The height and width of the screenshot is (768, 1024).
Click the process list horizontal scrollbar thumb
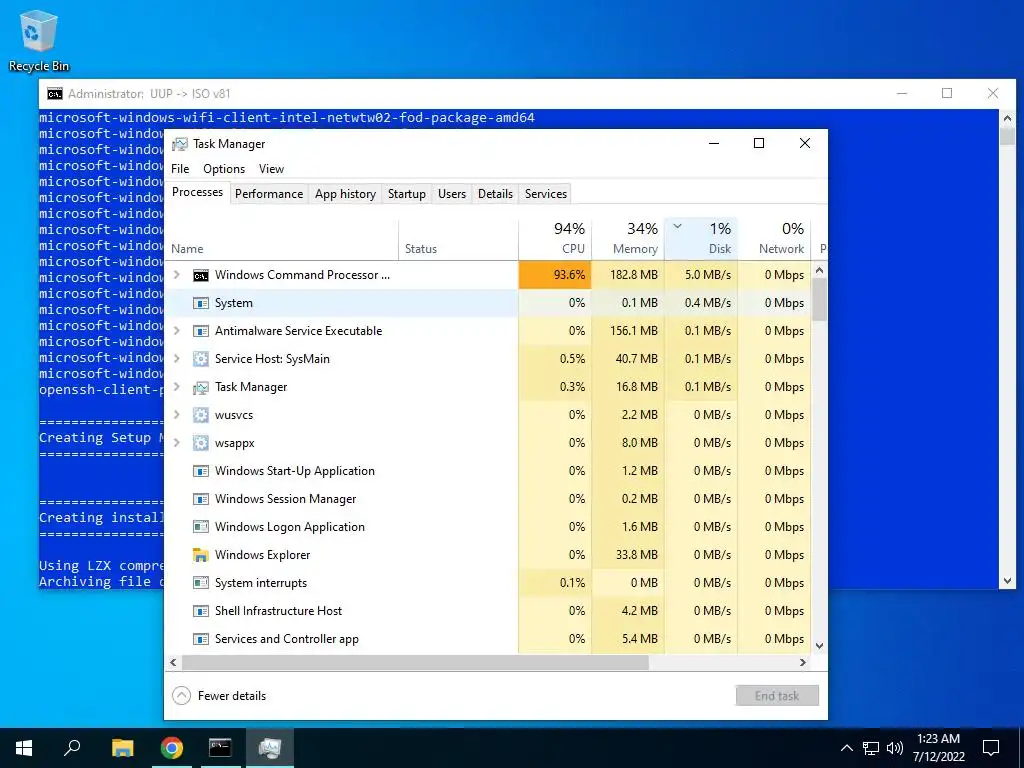click(415, 662)
